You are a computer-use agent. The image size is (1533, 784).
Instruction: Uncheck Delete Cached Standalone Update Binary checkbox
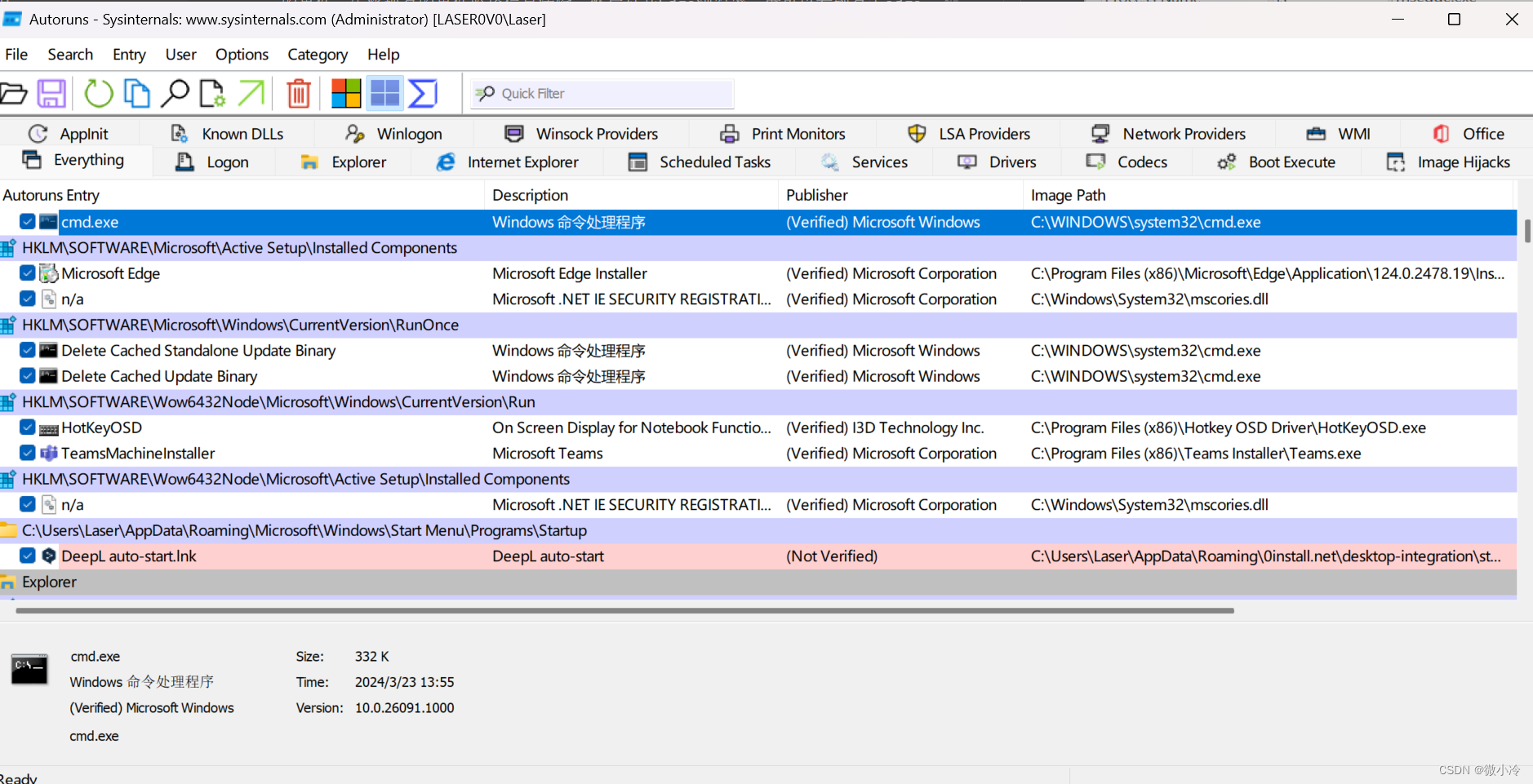click(x=27, y=350)
